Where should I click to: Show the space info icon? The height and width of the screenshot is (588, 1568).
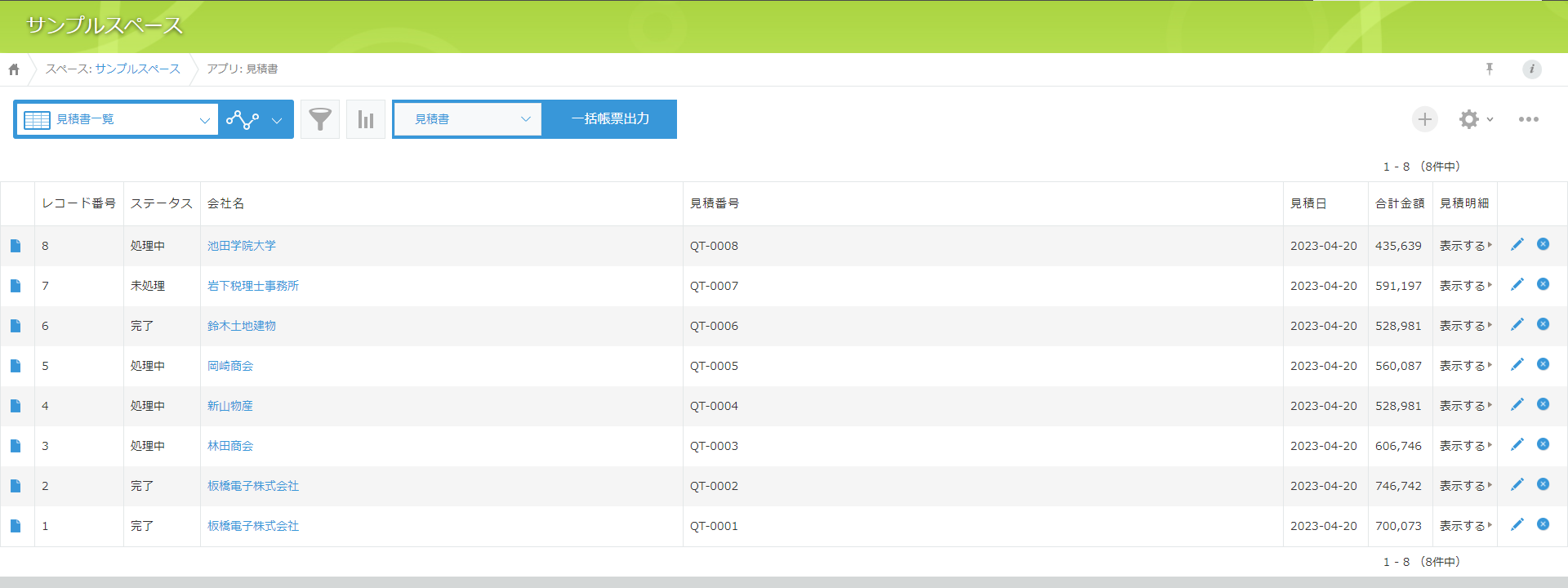click(1531, 69)
